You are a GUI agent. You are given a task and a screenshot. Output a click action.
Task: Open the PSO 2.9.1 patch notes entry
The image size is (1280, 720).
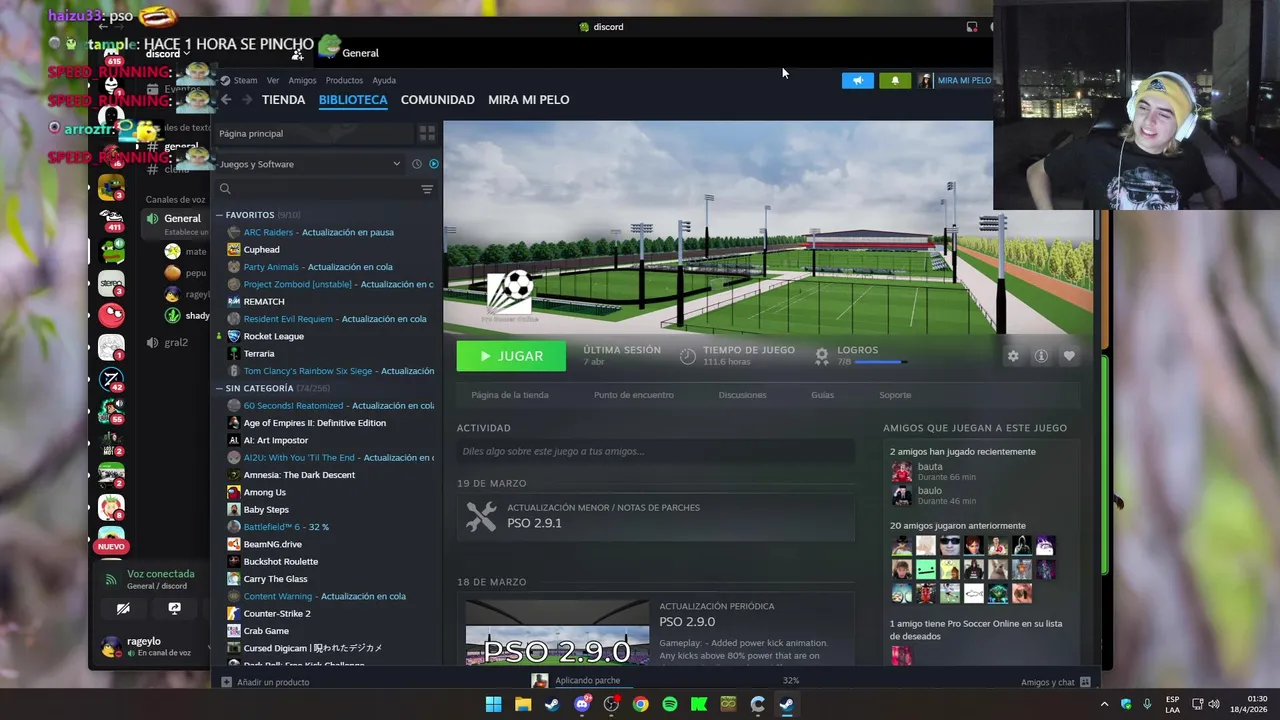656,516
